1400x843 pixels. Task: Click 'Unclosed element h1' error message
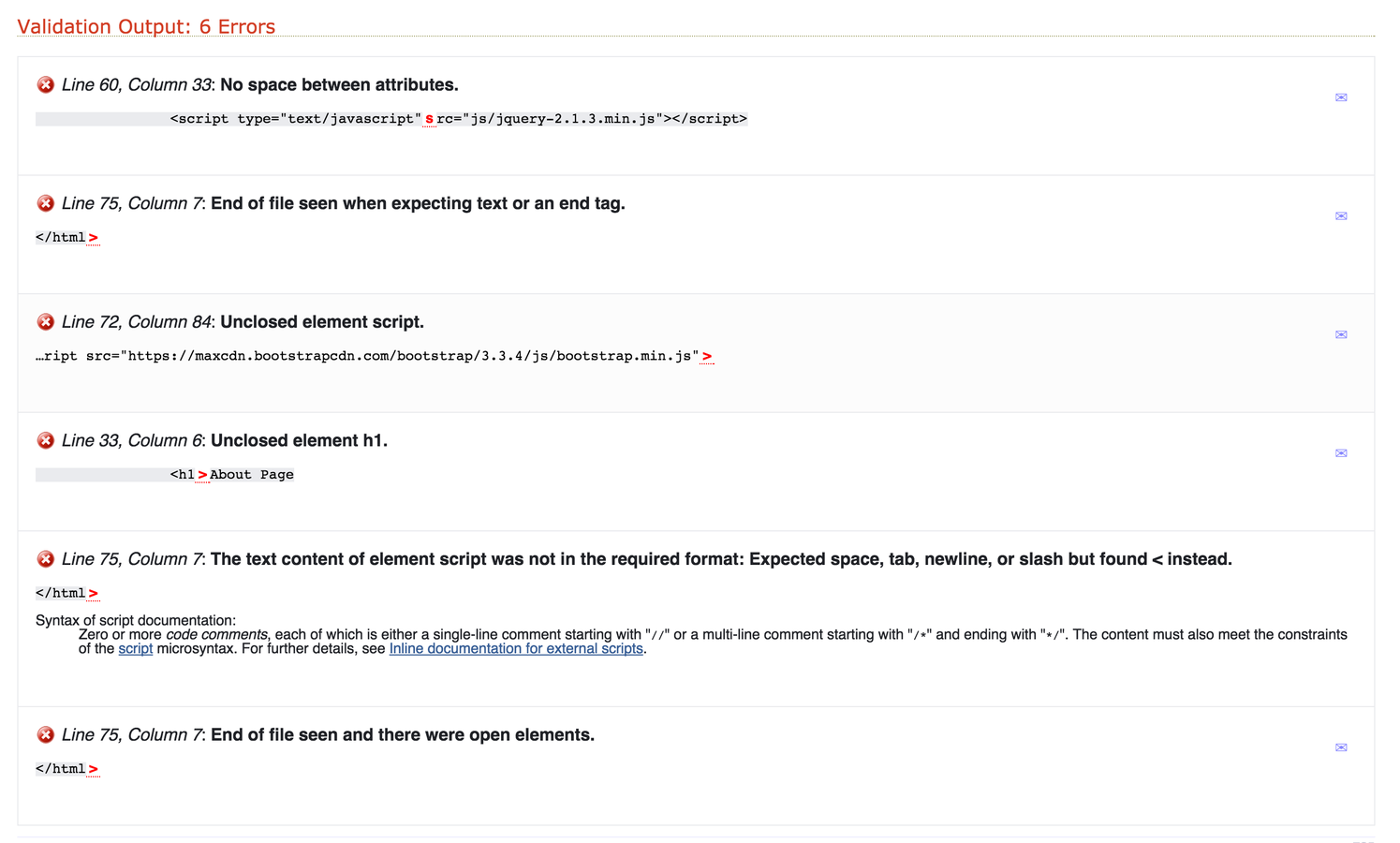coord(299,440)
